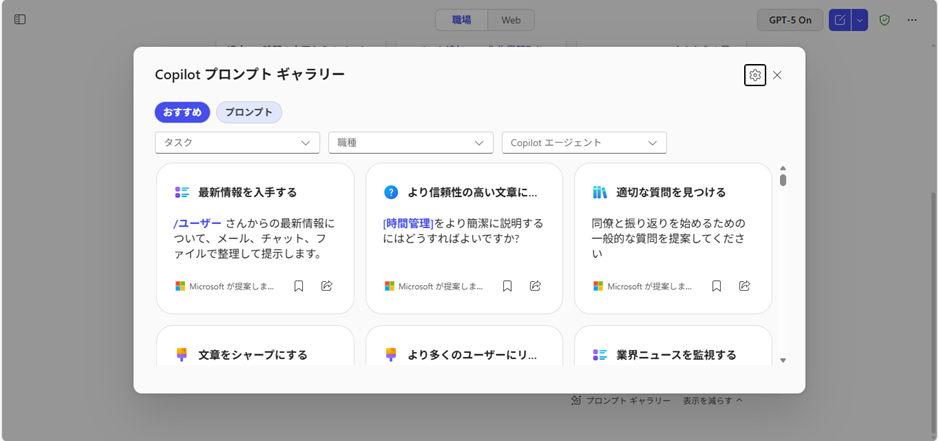Open the 文章をシャープにする prompt card
939x441 pixels.
(x=254, y=354)
